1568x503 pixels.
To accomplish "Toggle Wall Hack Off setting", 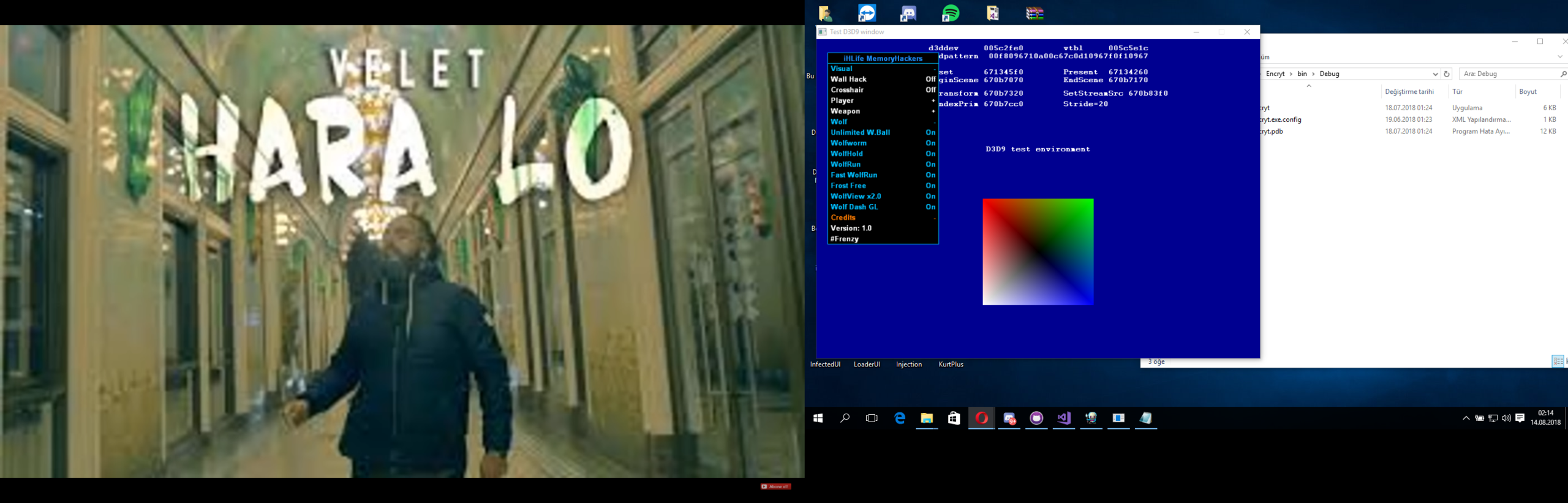I will pos(883,79).
